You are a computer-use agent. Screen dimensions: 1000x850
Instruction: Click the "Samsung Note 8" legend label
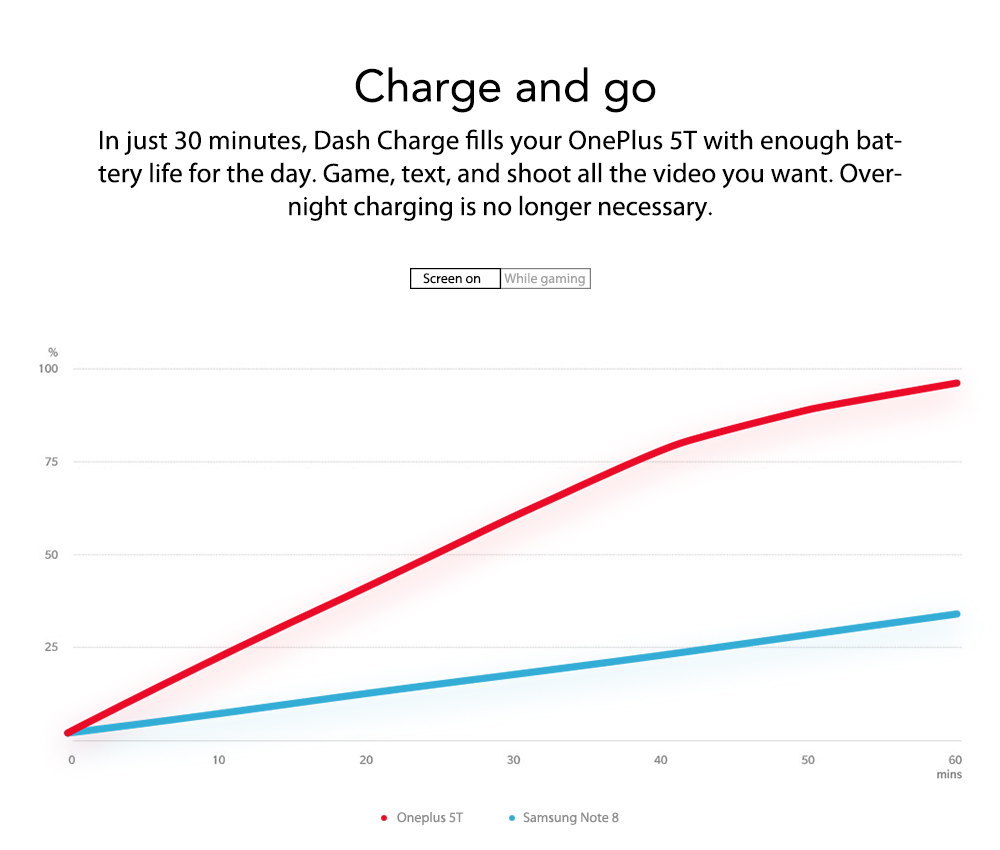pyautogui.click(x=570, y=818)
